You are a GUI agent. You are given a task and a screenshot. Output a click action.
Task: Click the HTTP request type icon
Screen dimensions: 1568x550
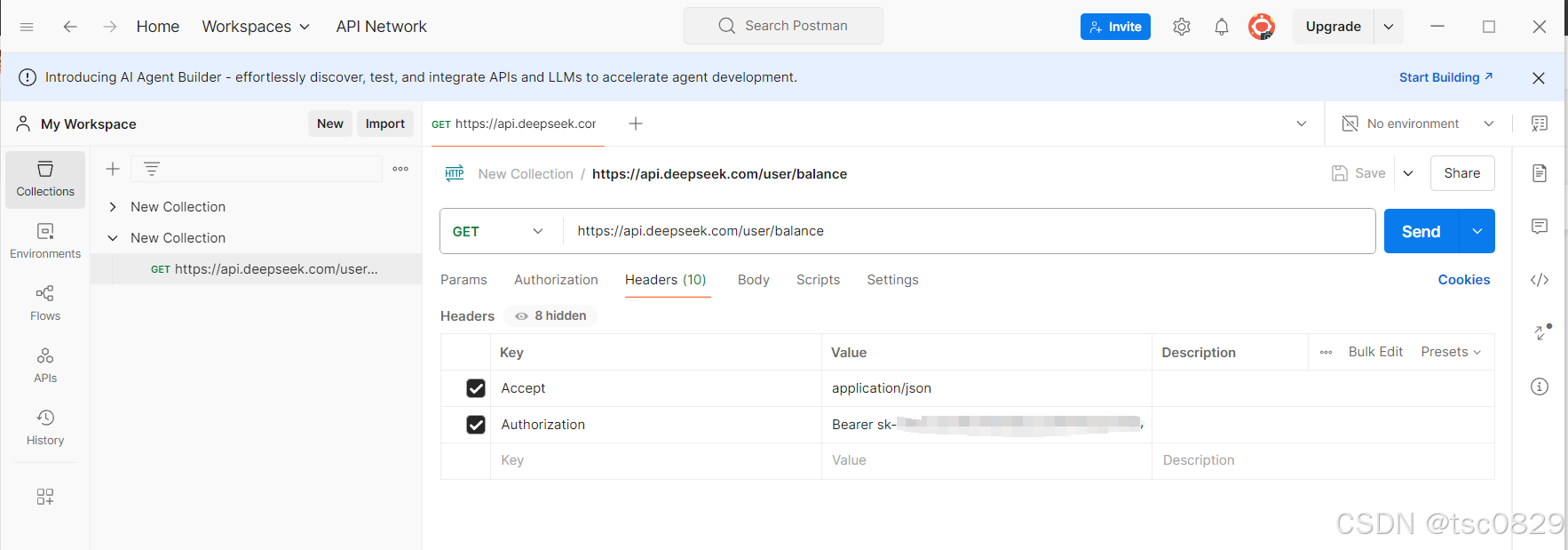pos(455,173)
